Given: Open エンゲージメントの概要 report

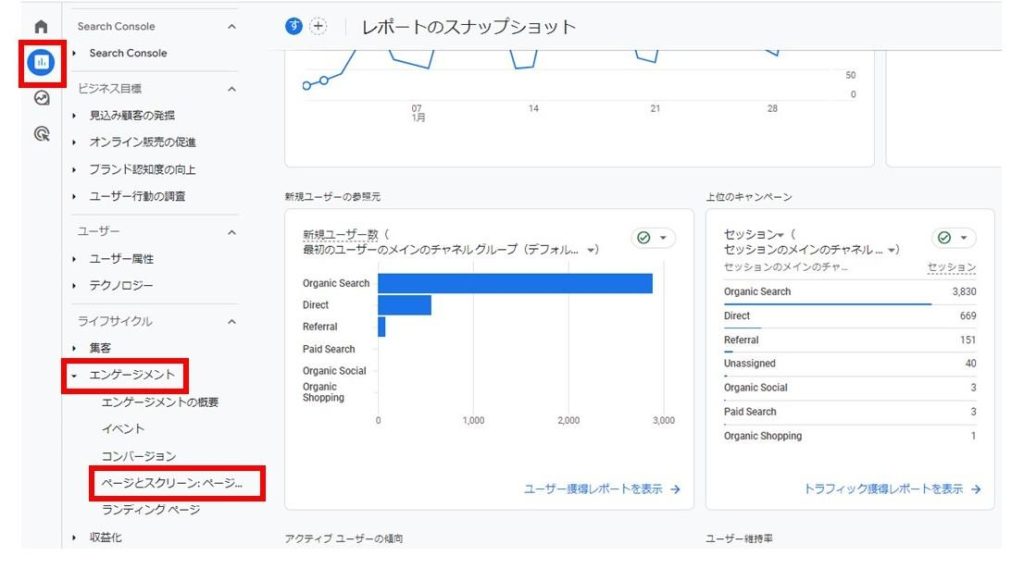Looking at the screenshot, I should [160, 402].
